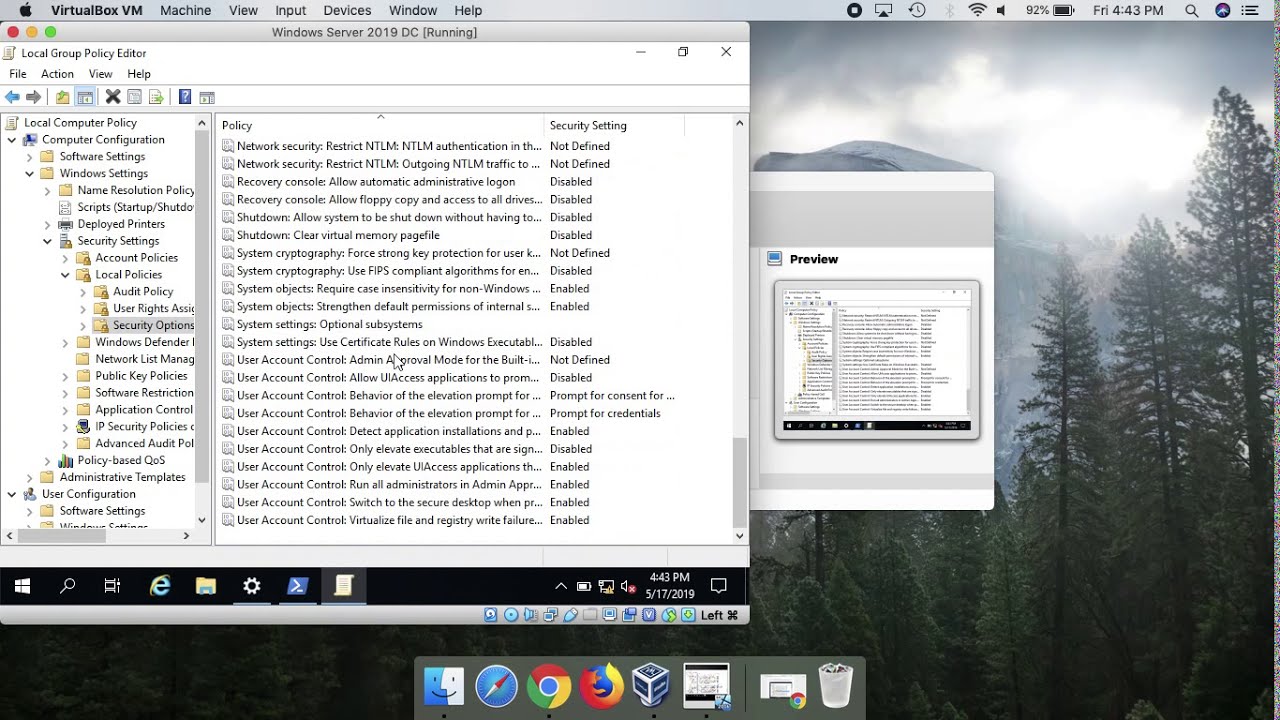The width and height of the screenshot is (1280, 720).
Task: Click the network icon in Windows system tray
Action: 606,587
